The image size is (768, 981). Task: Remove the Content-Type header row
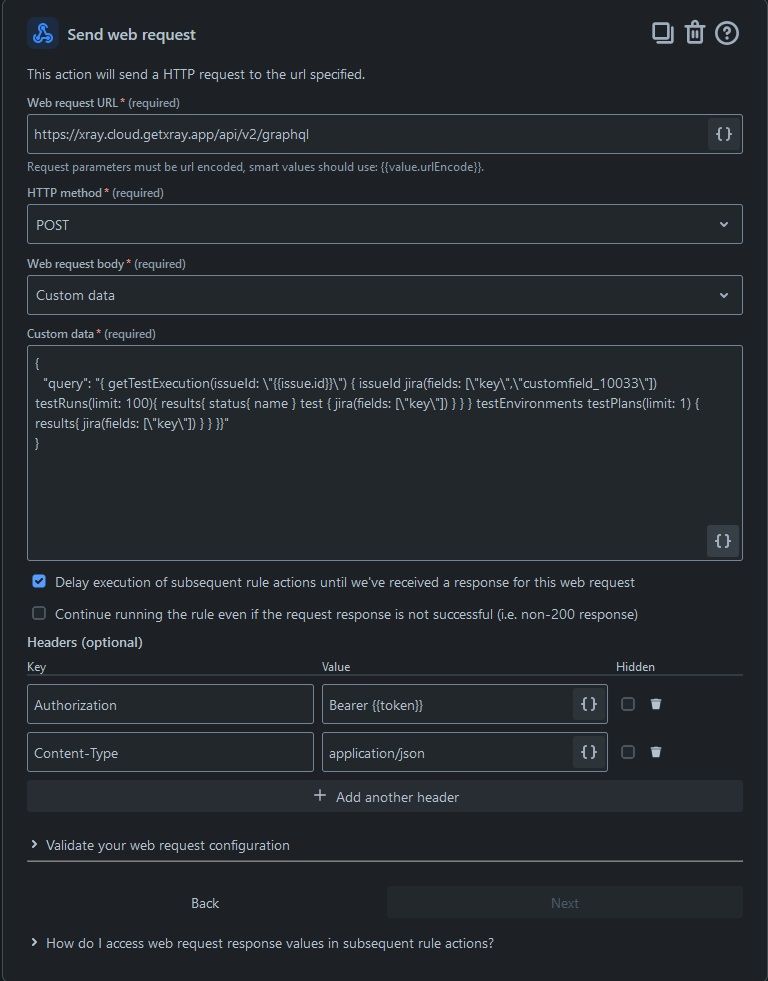[655, 752]
